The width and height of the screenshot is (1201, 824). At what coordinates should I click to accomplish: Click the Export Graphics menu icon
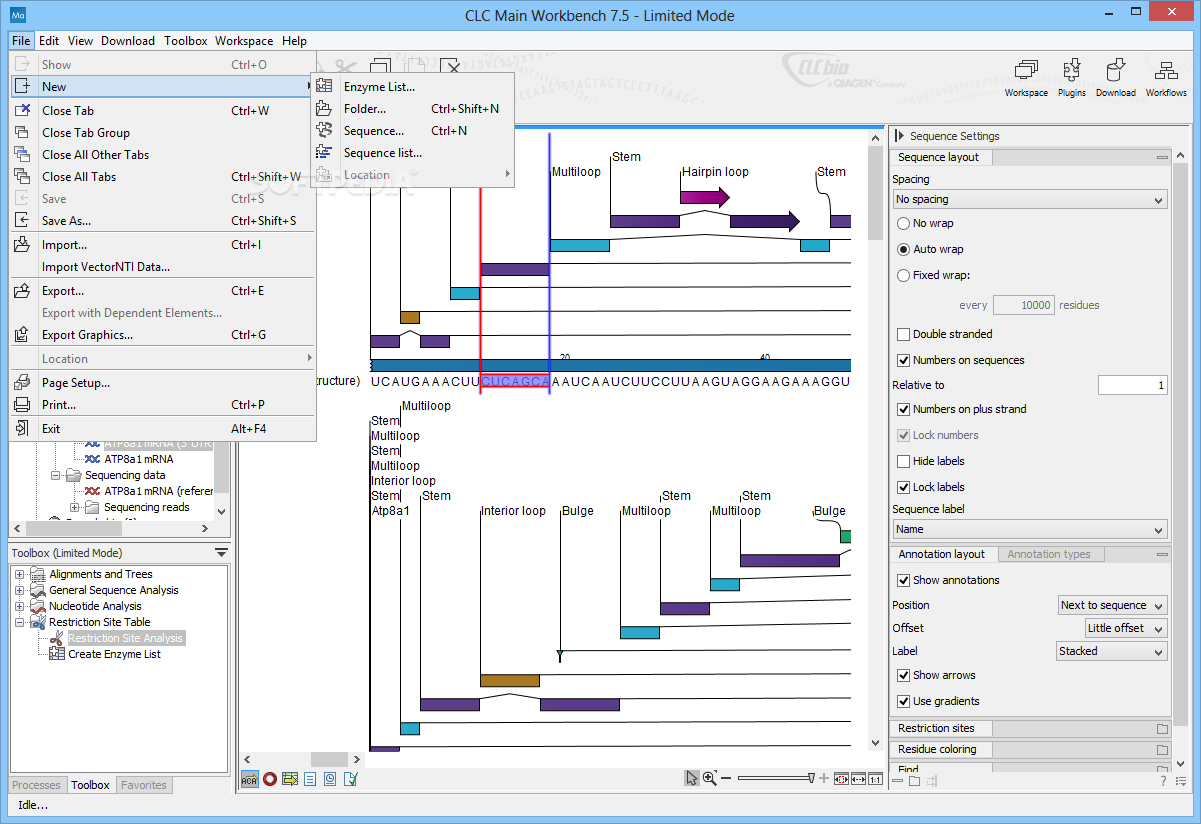click(22, 335)
